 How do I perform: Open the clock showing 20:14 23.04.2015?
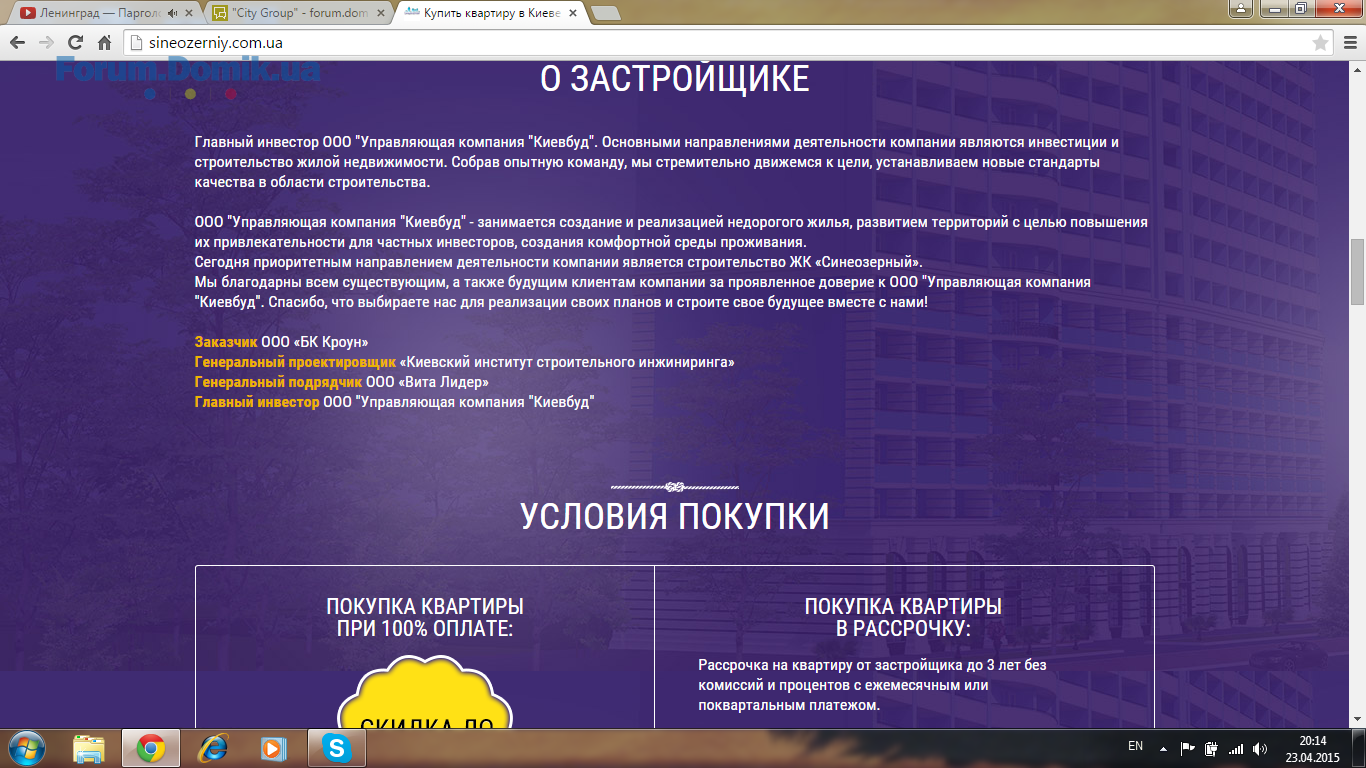(1313, 748)
